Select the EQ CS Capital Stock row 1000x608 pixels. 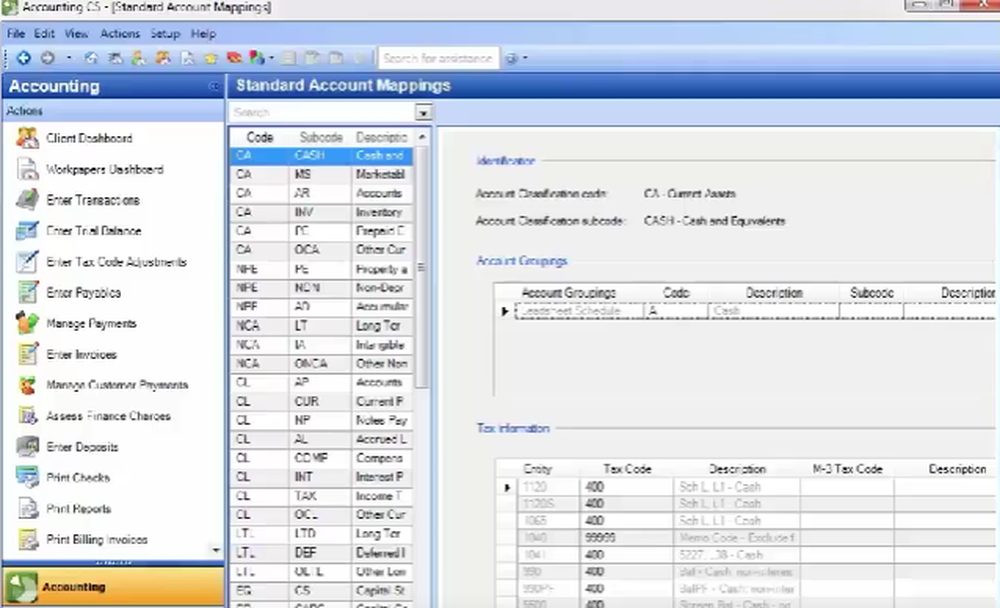[x=322, y=590]
